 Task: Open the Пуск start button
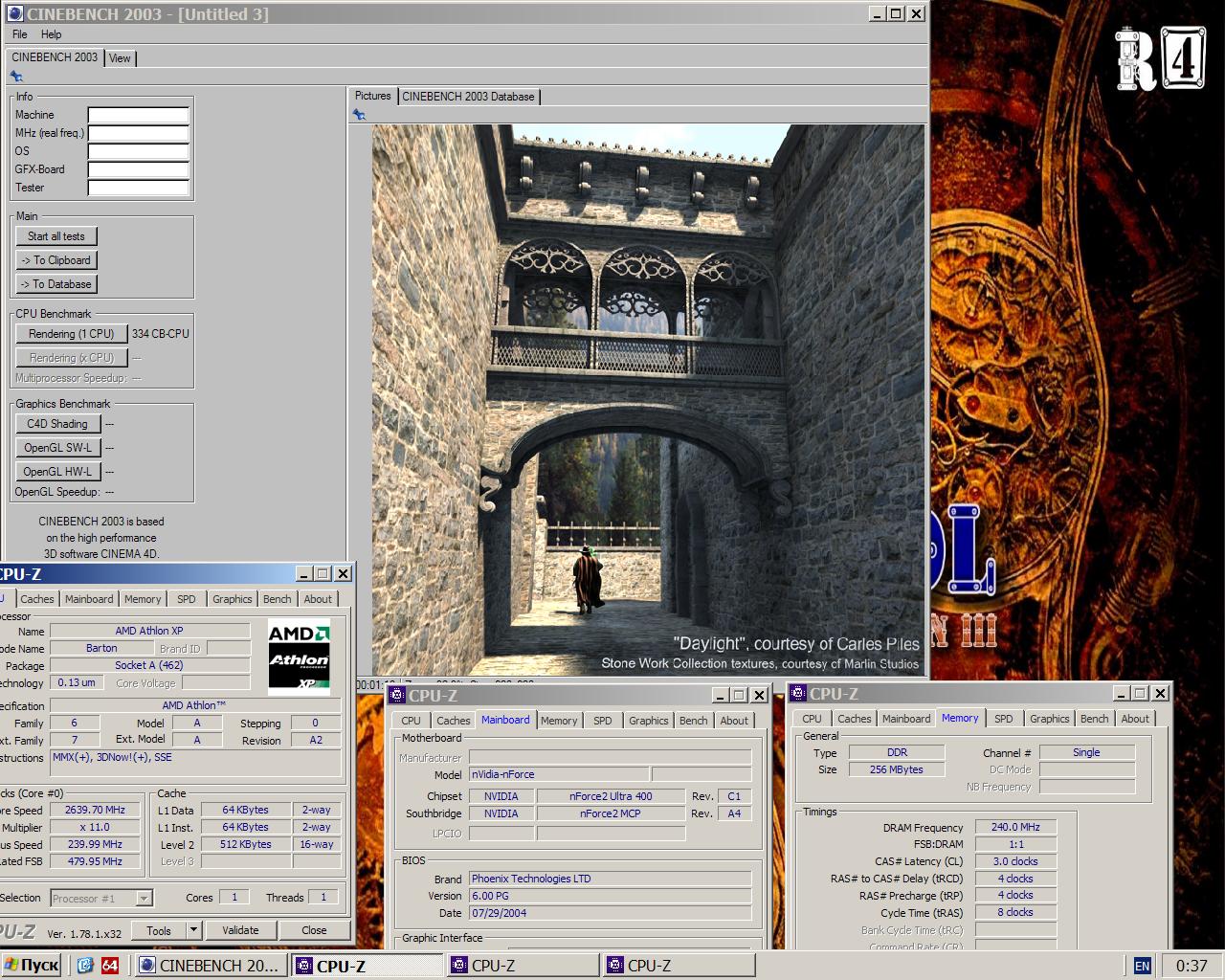32,966
